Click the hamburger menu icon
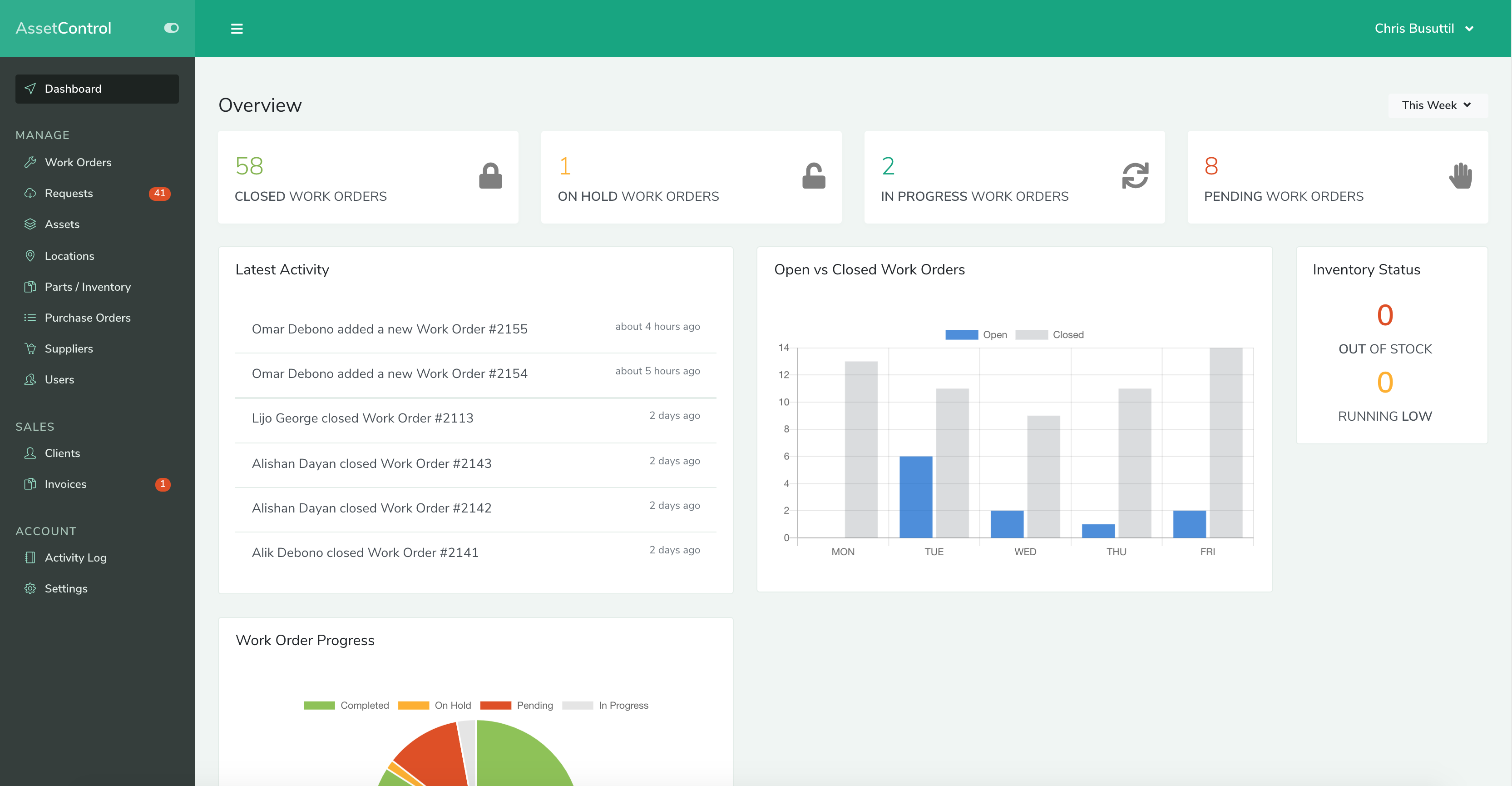Image resolution: width=1512 pixels, height=786 pixels. pos(237,28)
